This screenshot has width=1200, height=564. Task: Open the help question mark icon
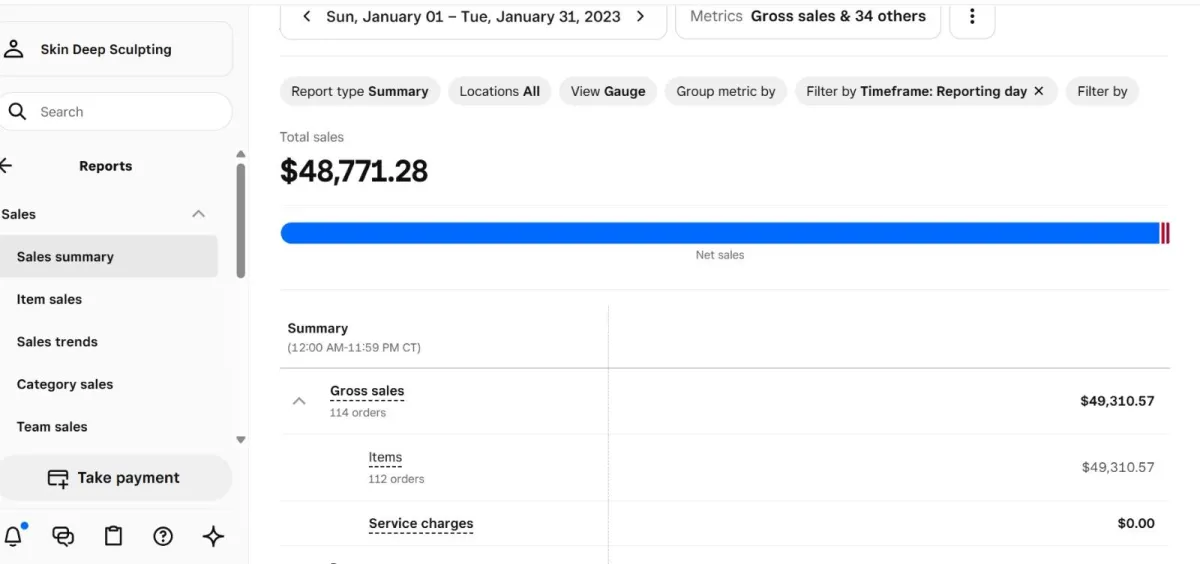click(x=163, y=537)
